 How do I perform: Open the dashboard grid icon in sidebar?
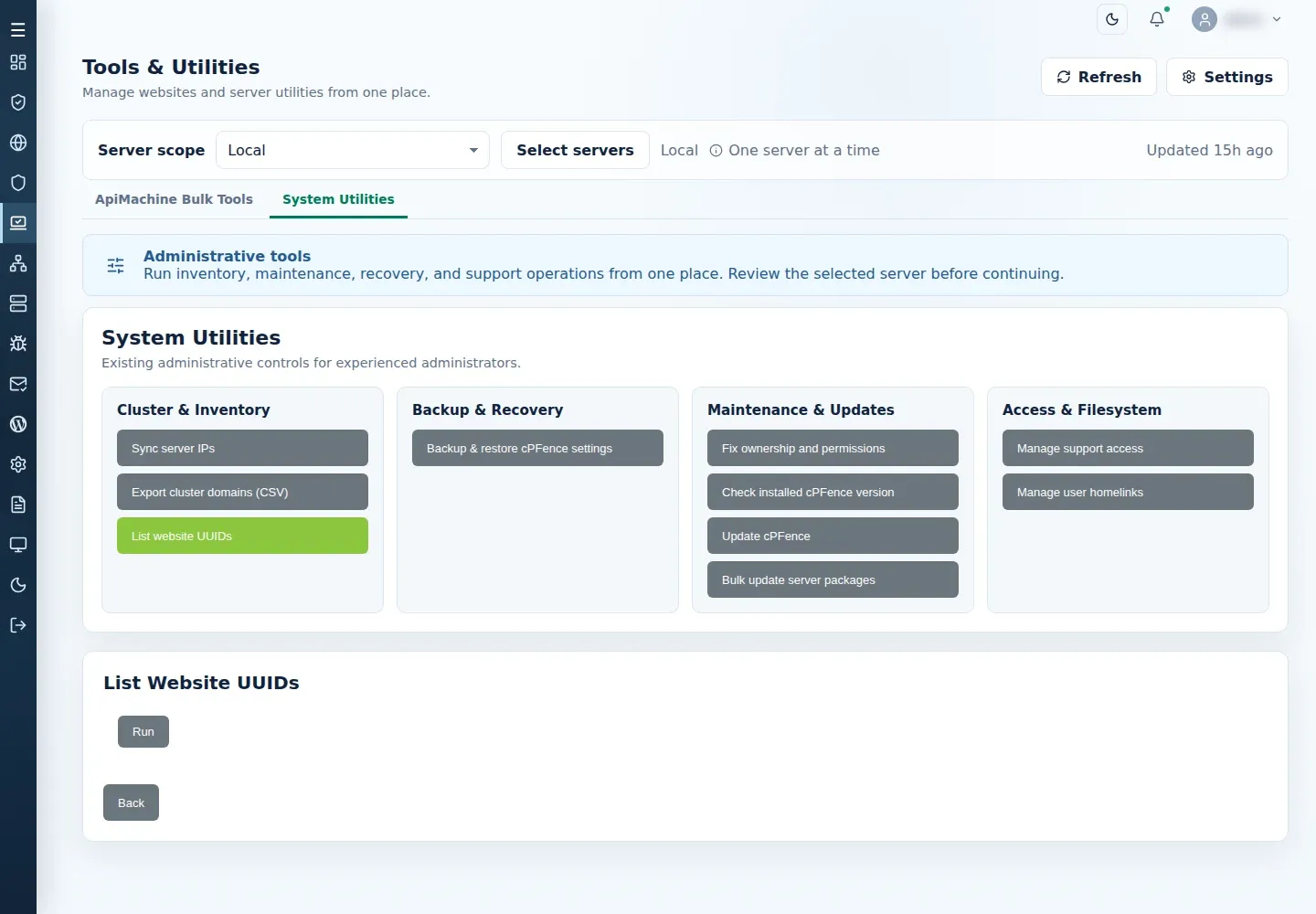(18, 62)
